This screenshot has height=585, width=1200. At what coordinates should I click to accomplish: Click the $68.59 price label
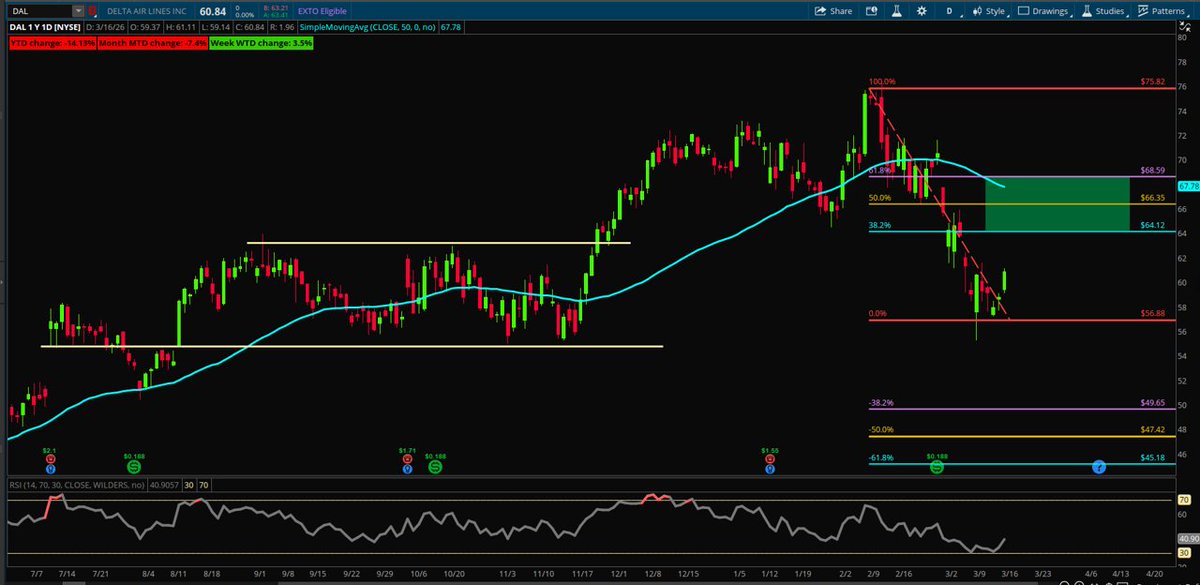tap(1154, 170)
